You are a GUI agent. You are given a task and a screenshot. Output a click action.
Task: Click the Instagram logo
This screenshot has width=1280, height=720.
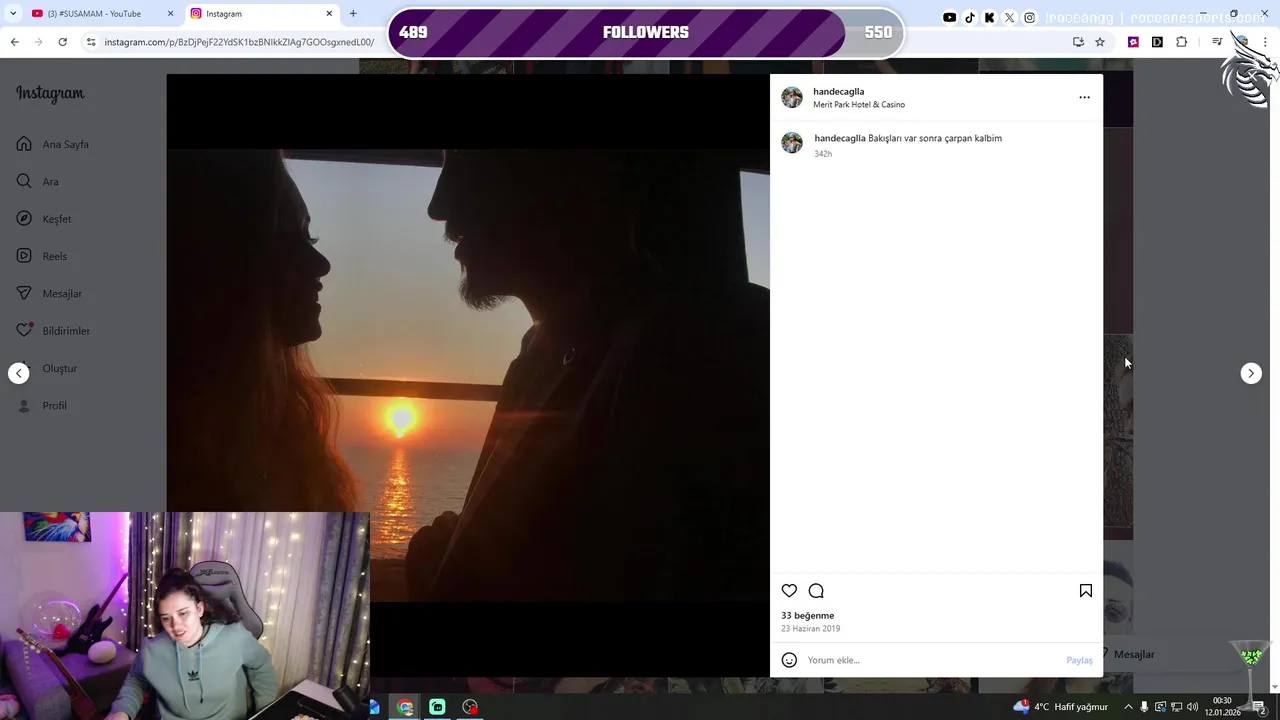pyautogui.click(x=50, y=94)
